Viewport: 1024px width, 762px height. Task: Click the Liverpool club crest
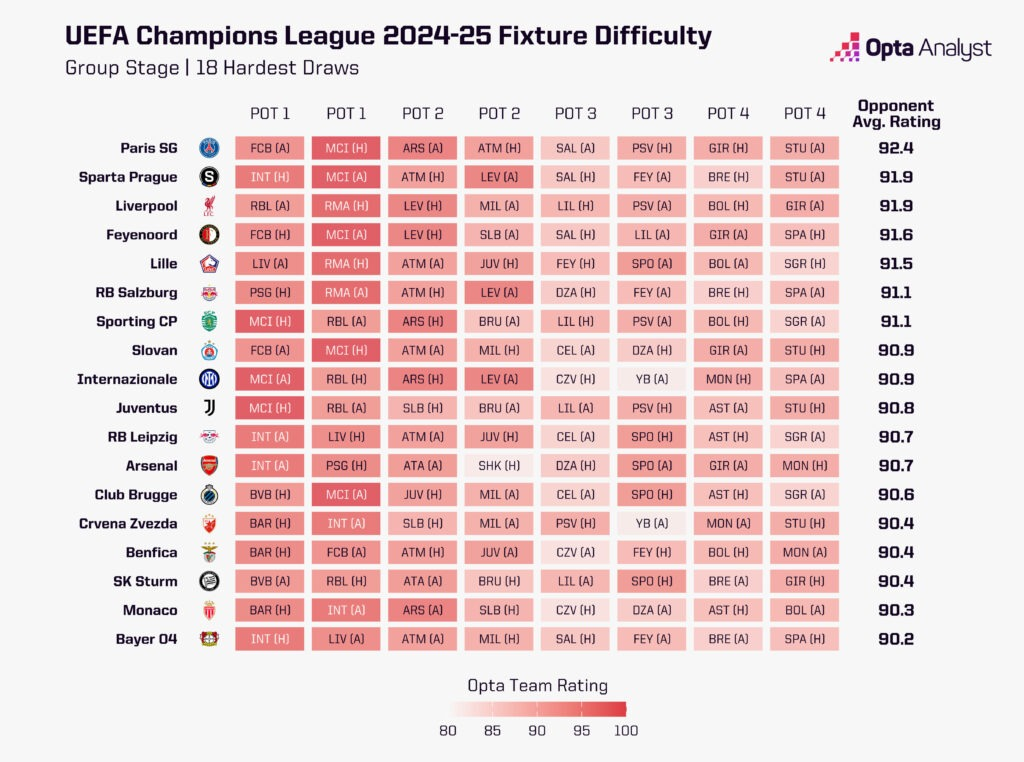click(209, 206)
